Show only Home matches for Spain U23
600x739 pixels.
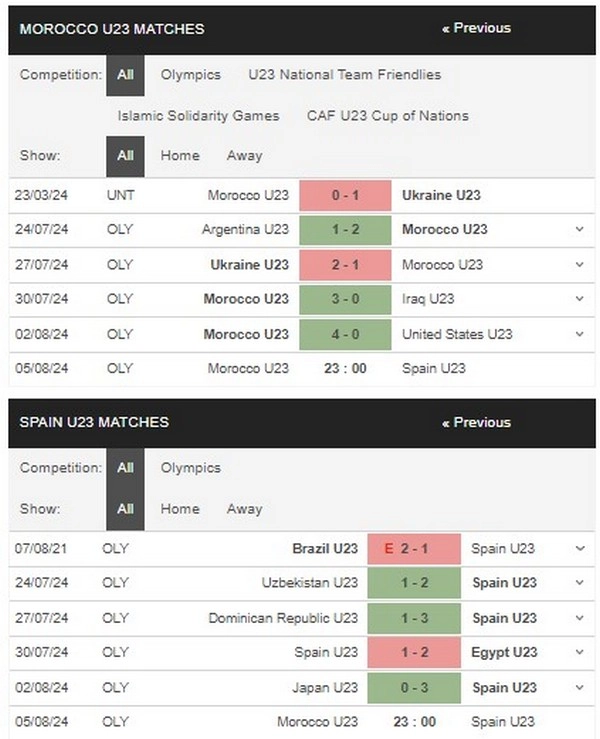click(180, 509)
